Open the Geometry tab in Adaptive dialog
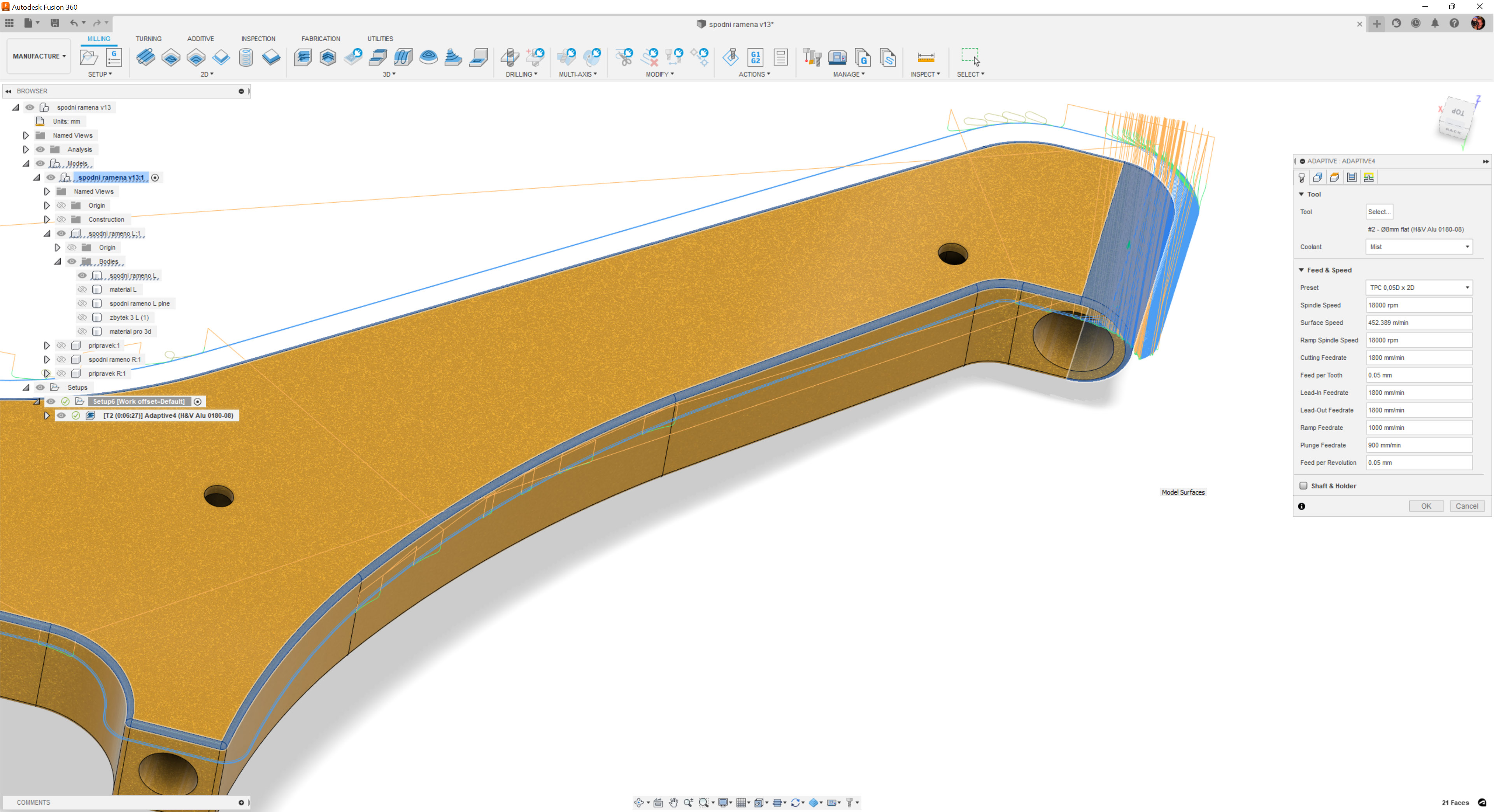Screen dimensions: 1494x812 1318,177
